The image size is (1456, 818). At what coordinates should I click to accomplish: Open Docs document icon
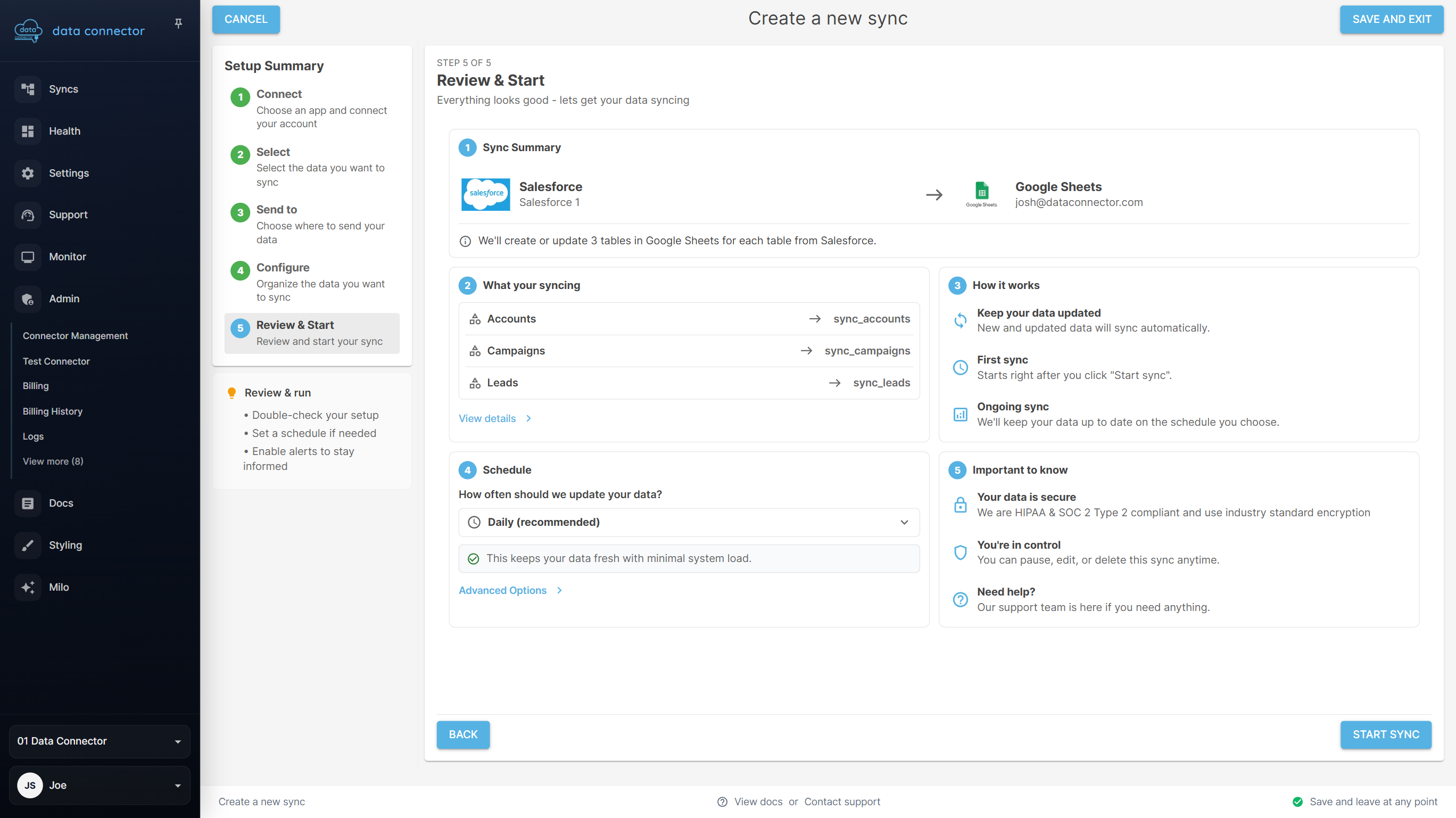coord(28,503)
